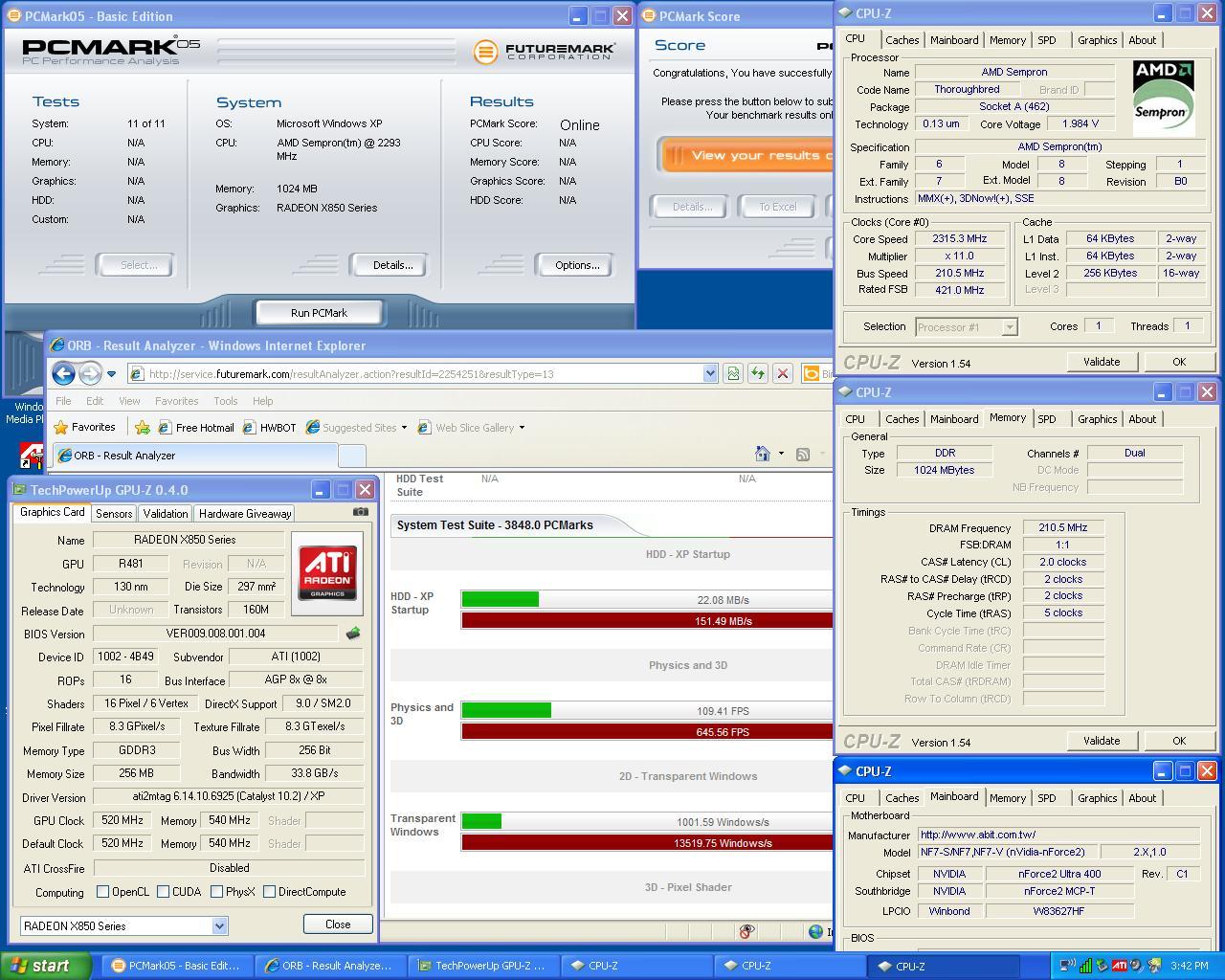Screen dimensions: 1225x980
Task: Switch to Caches tab in top CPU-Z window
Action: [902, 40]
